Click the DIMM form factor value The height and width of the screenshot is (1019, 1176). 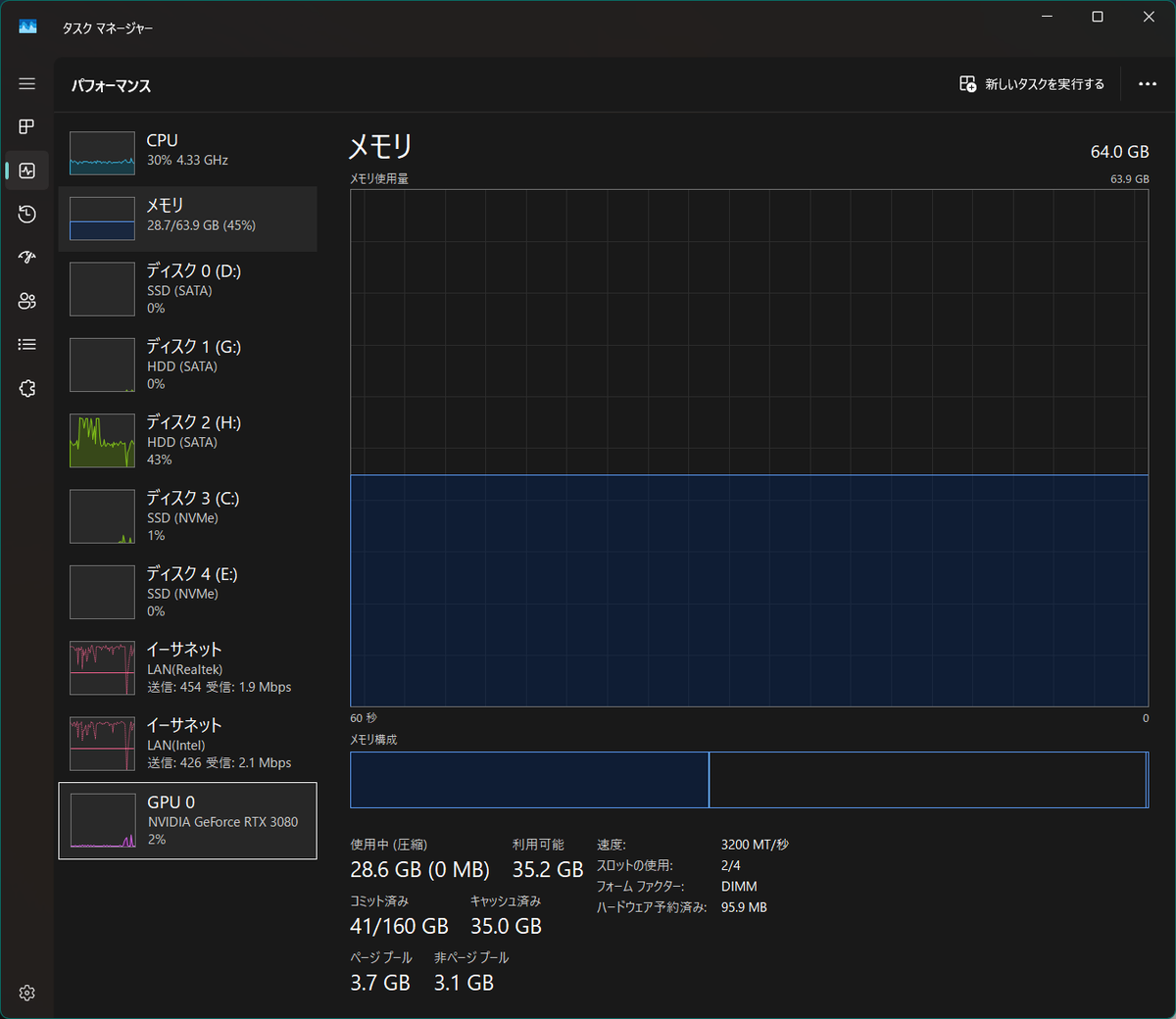739,886
